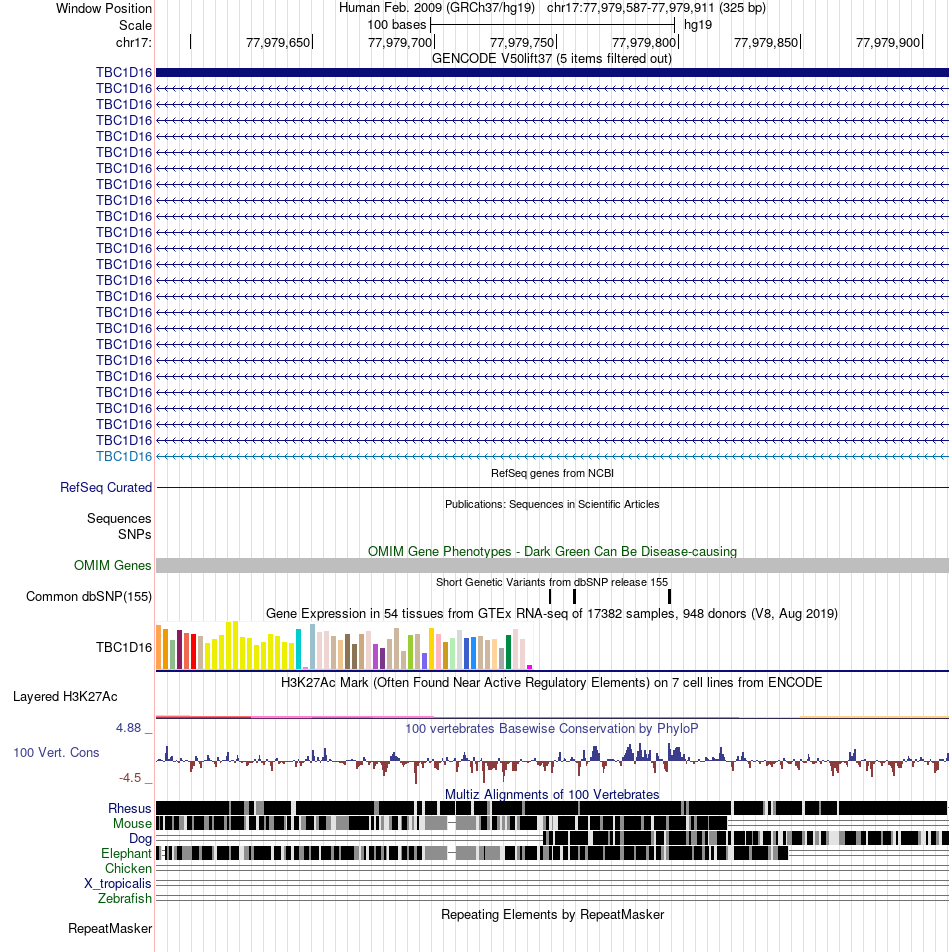Click the 'chr17:77,979,587-77,979,911 (325 bp)' position text
The width and height of the screenshot is (950, 952).
pyautogui.click(x=656, y=8)
